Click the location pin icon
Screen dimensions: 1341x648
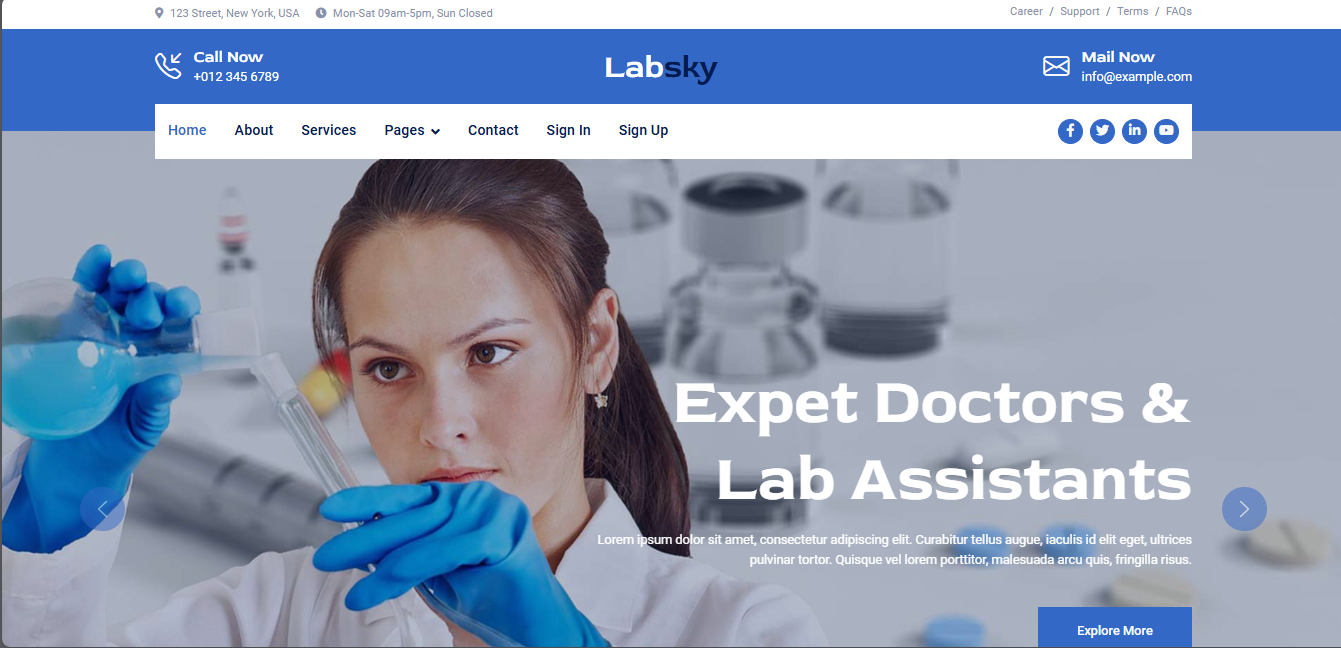159,13
